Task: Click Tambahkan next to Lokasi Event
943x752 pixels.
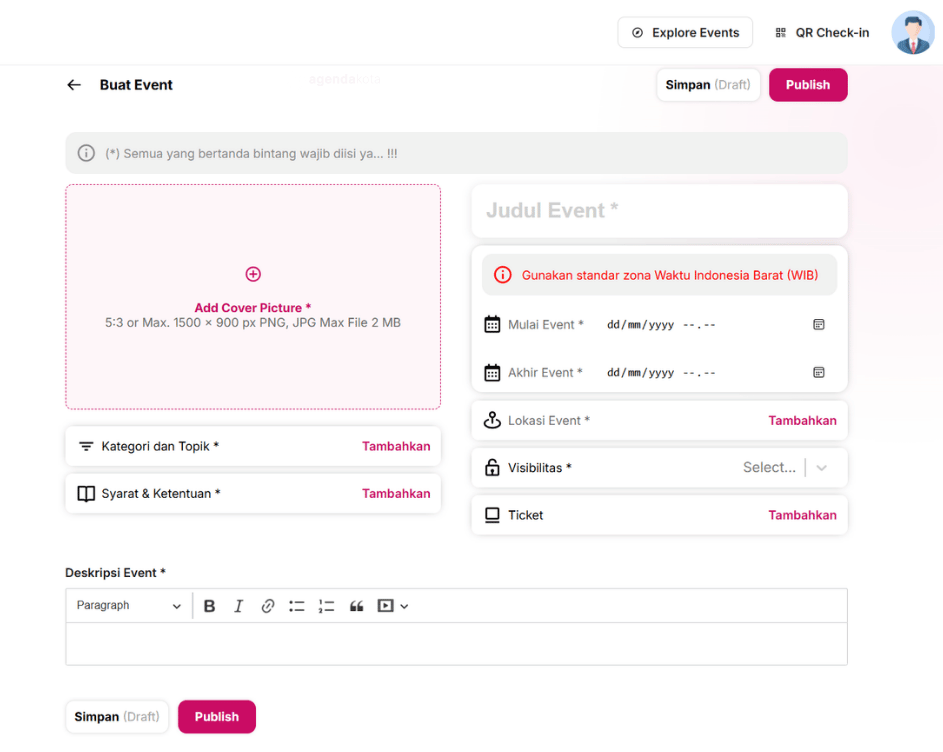Action: point(802,421)
